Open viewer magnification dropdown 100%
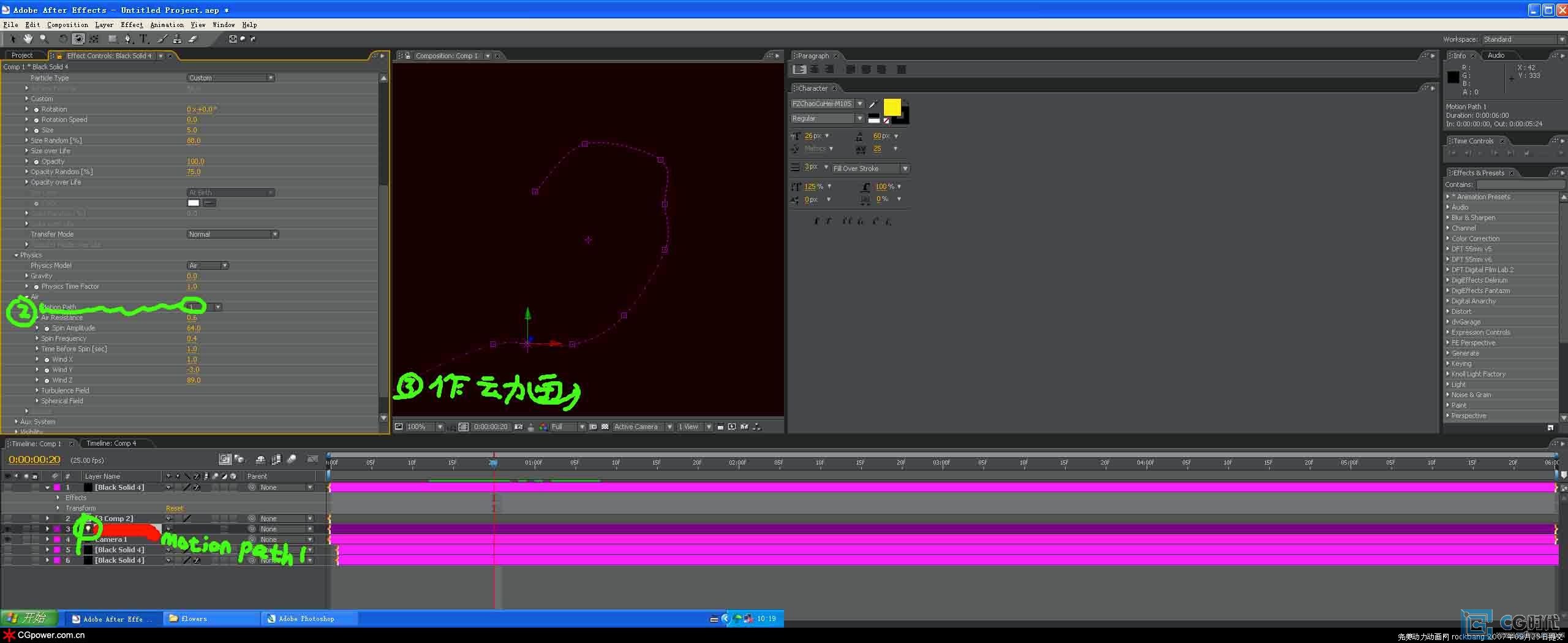Image resolution: width=1568 pixels, height=643 pixels. click(x=424, y=427)
